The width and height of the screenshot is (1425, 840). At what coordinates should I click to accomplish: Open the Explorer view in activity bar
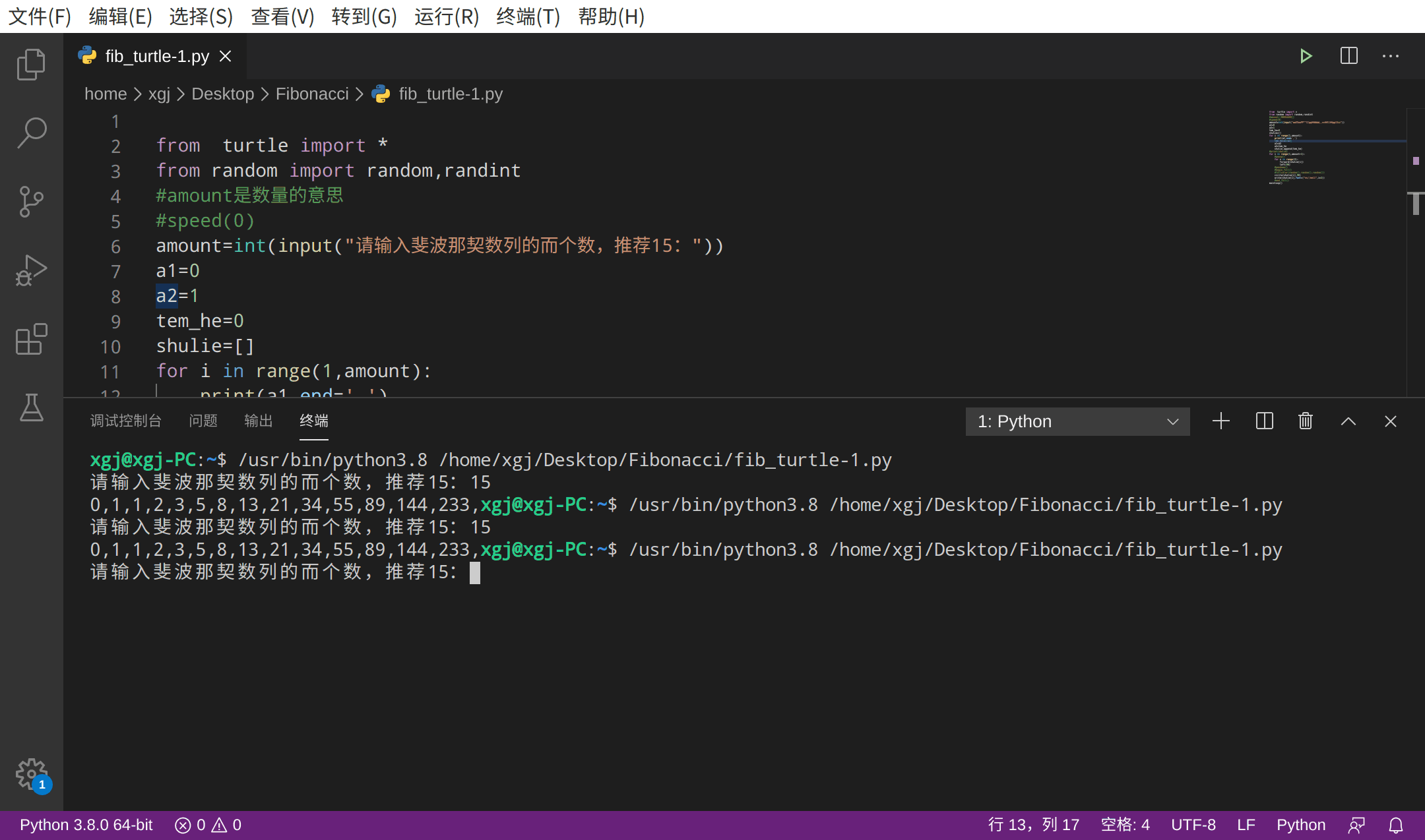31,64
